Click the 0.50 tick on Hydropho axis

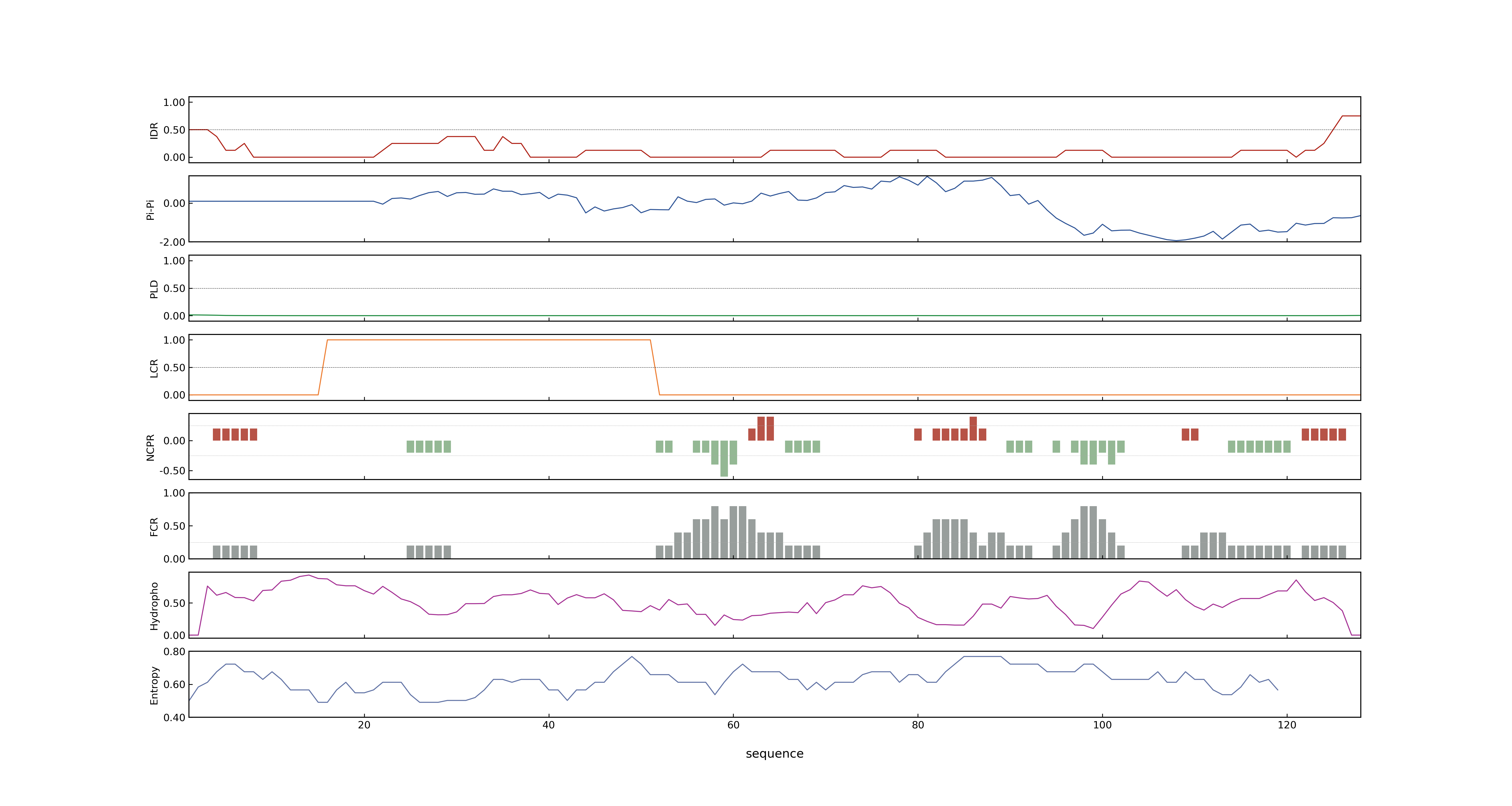pos(174,603)
